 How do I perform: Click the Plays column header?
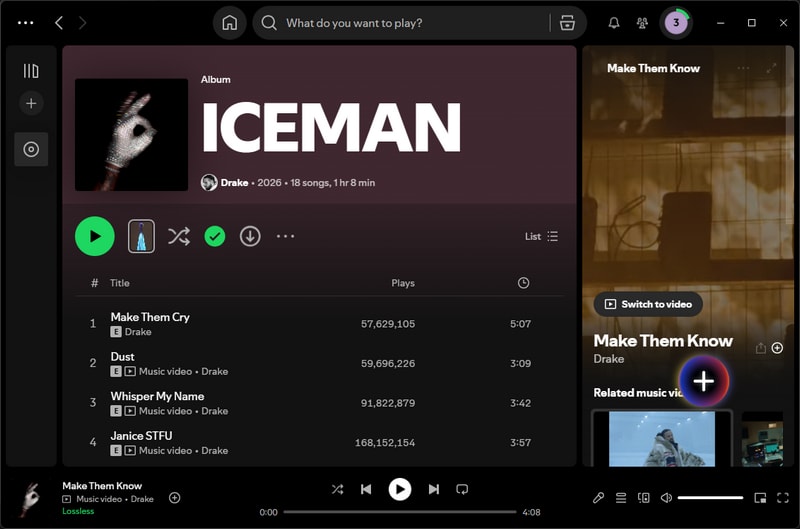point(403,283)
